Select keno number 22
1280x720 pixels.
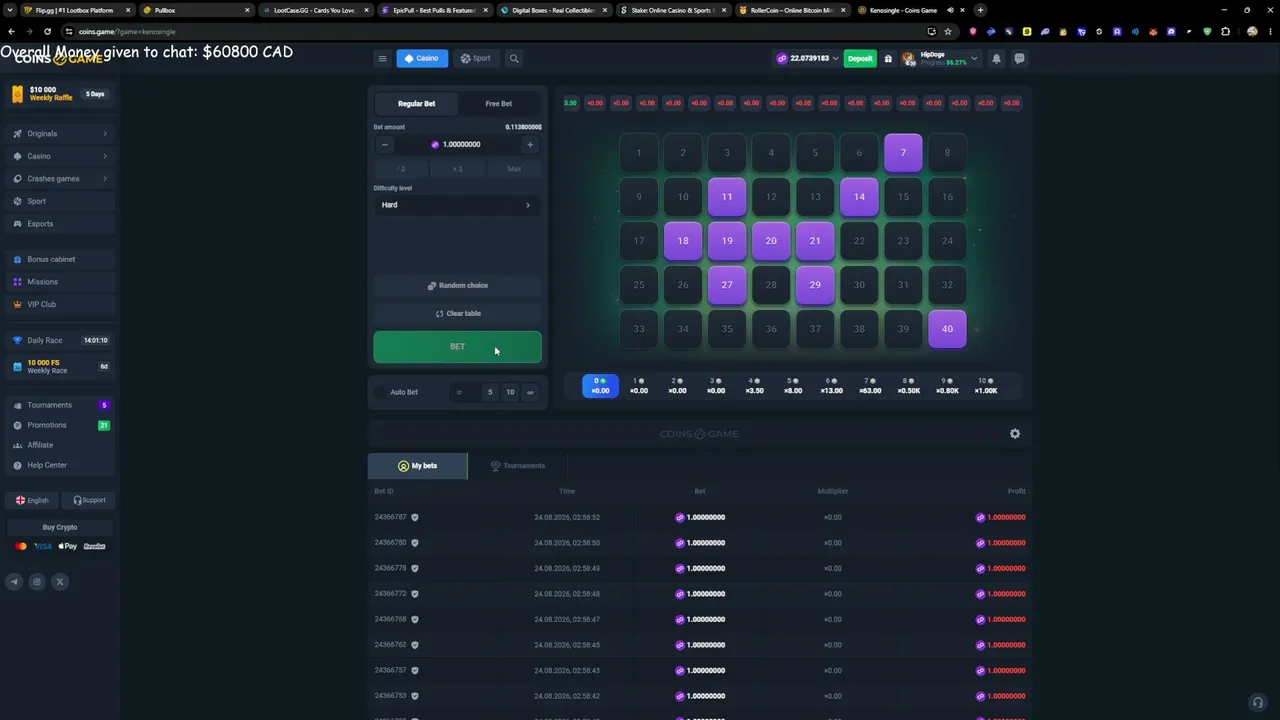[859, 241]
